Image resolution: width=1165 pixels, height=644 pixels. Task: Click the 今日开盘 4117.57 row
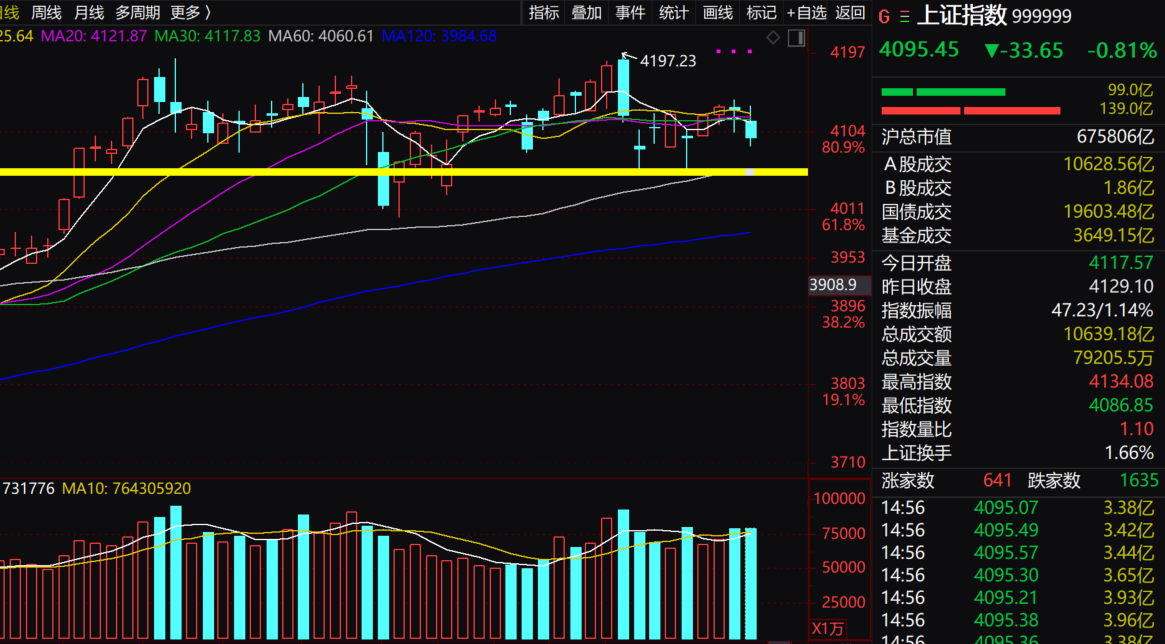pyautogui.click(x=1018, y=263)
